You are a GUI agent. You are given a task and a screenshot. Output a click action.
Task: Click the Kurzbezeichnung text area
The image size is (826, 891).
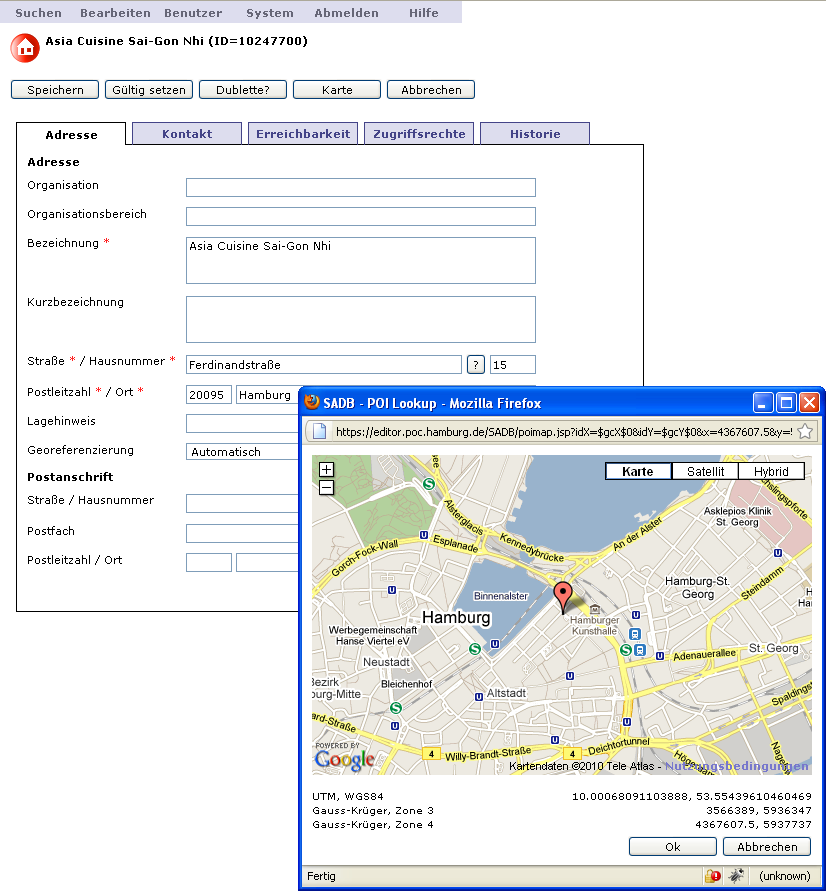coord(361,319)
